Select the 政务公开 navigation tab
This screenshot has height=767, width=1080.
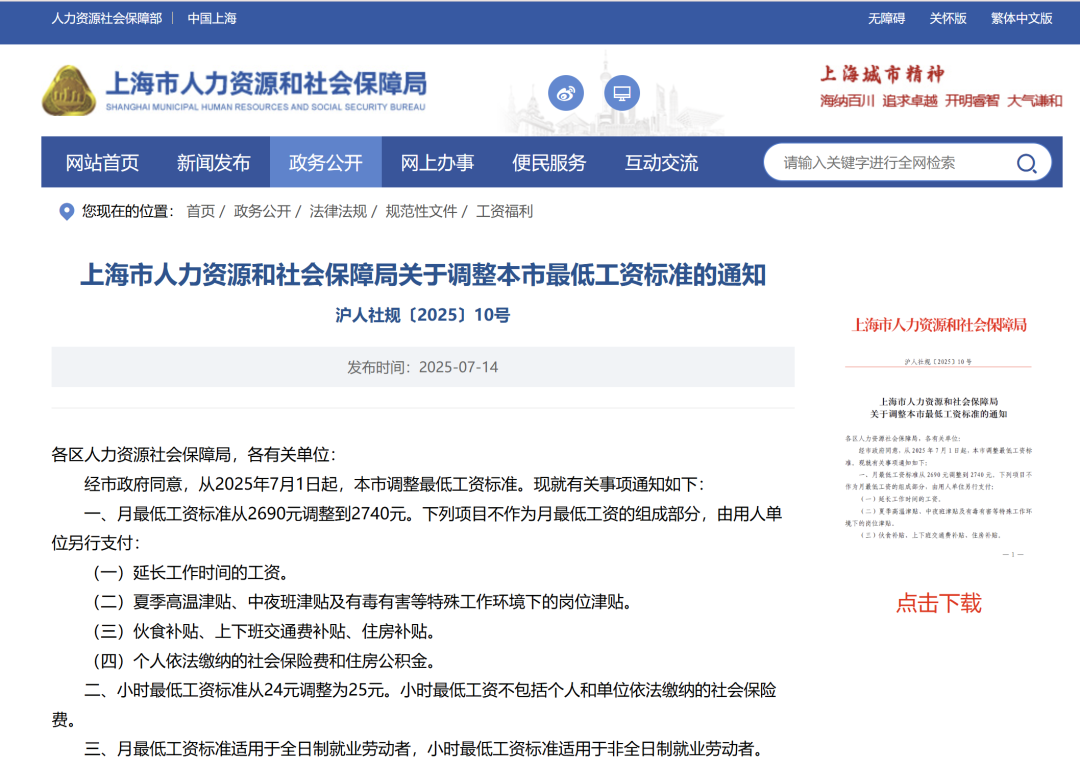click(325, 163)
